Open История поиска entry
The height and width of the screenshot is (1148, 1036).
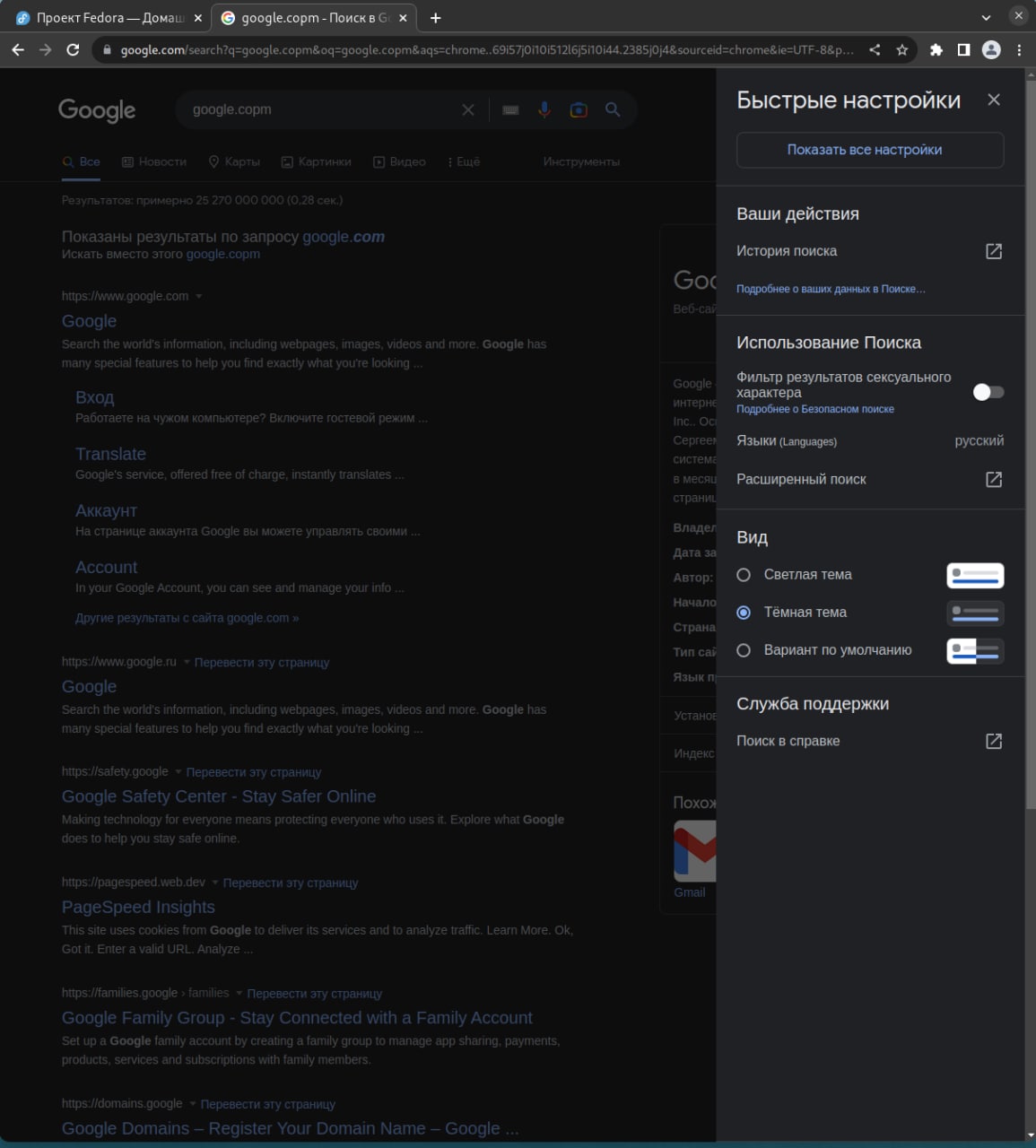(x=787, y=251)
